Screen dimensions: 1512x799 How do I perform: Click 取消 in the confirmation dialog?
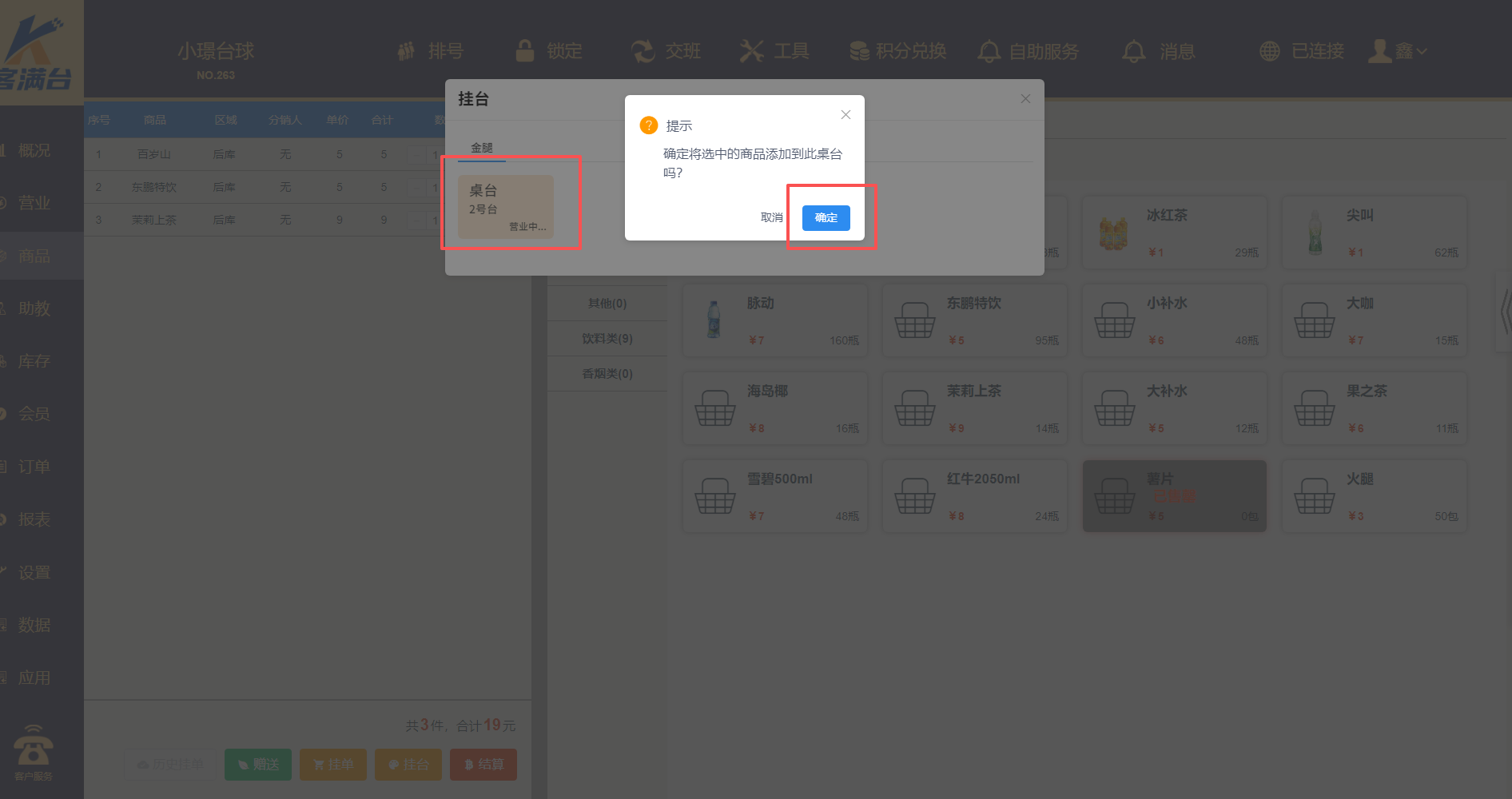coord(771,218)
